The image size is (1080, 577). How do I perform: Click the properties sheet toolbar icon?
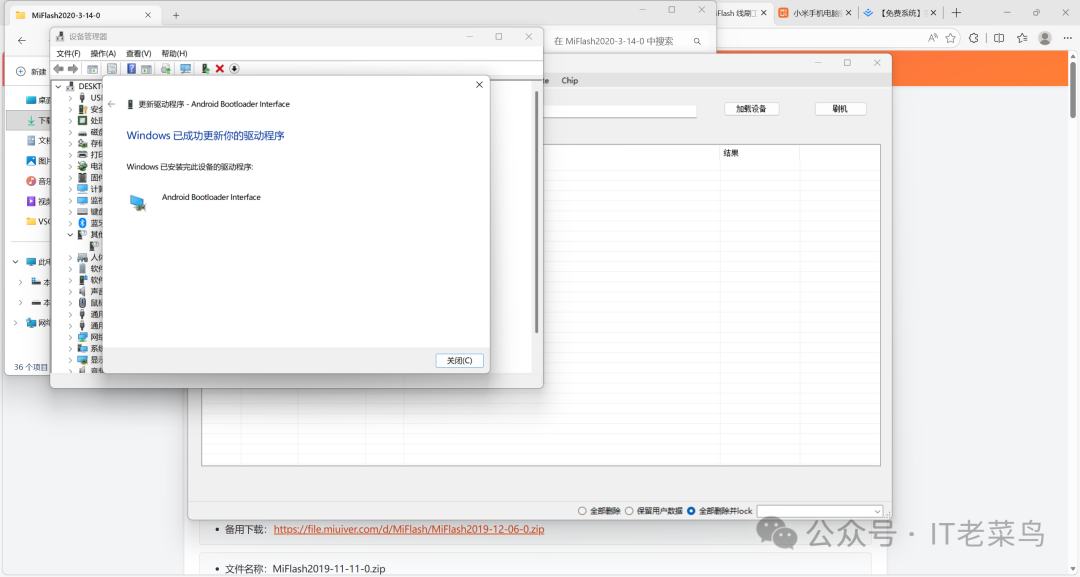coord(112,69)
